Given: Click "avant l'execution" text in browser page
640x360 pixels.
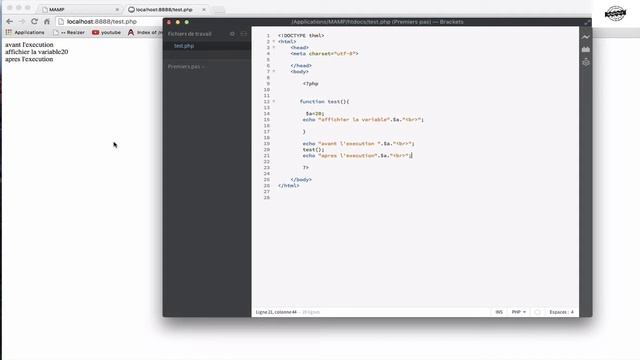Looking at the screenshot, I should [29, 44].
